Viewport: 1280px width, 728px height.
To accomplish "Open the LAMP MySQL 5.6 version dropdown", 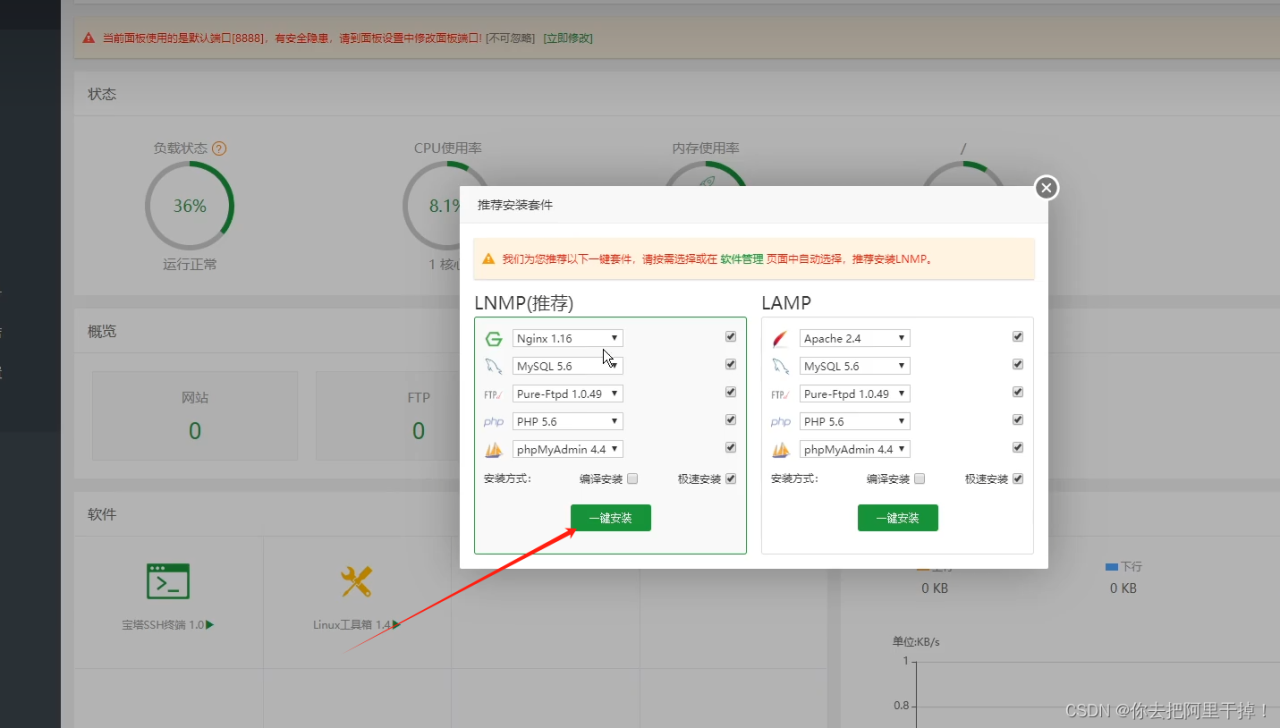I will pos(855,366).
